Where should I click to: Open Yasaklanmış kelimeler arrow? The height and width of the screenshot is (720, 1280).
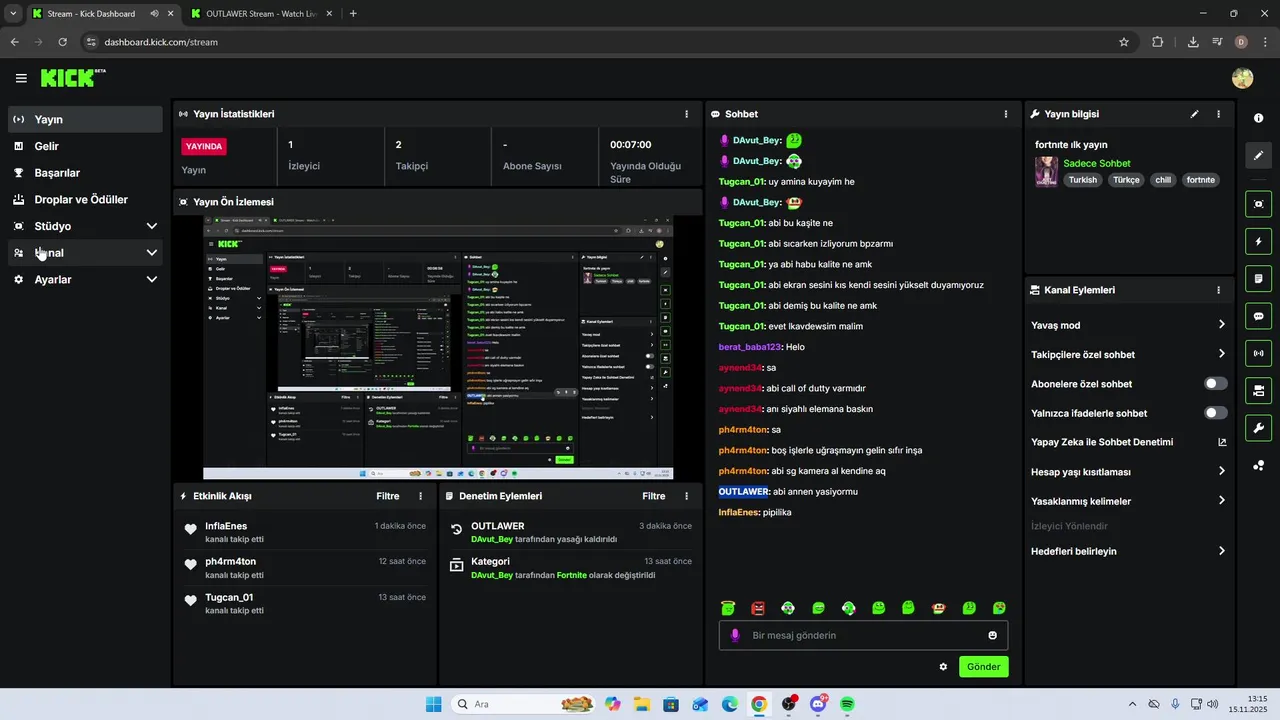[1221, 501]
